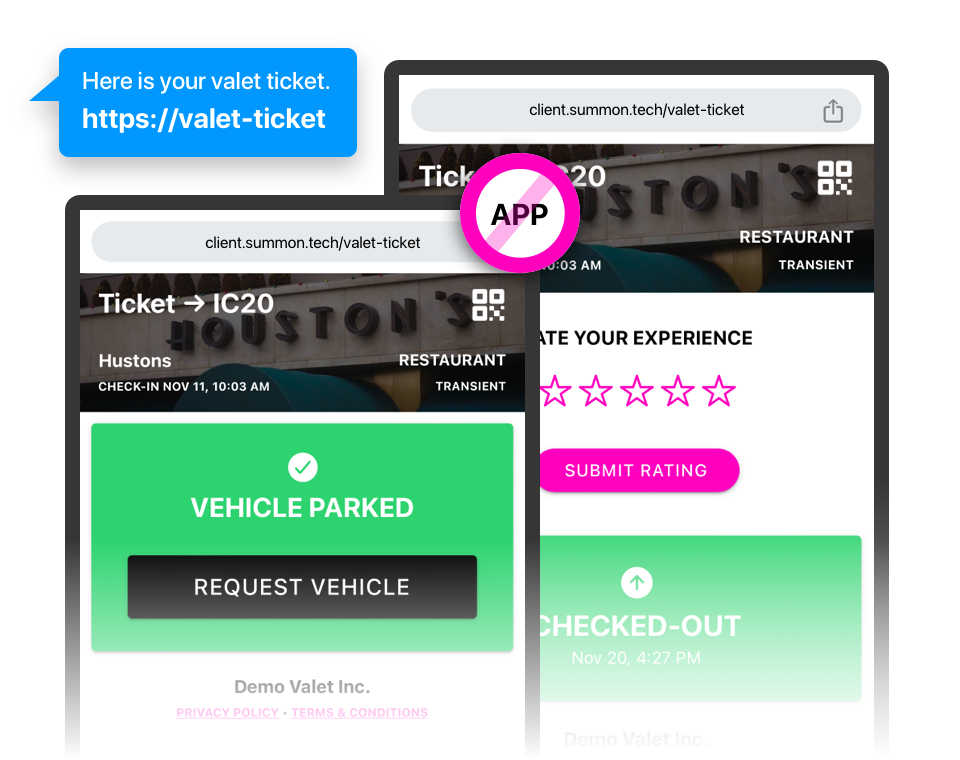Open the Terms & Conditions link
The height and width of the screenshot is (760, 960).
coord(360,713)
